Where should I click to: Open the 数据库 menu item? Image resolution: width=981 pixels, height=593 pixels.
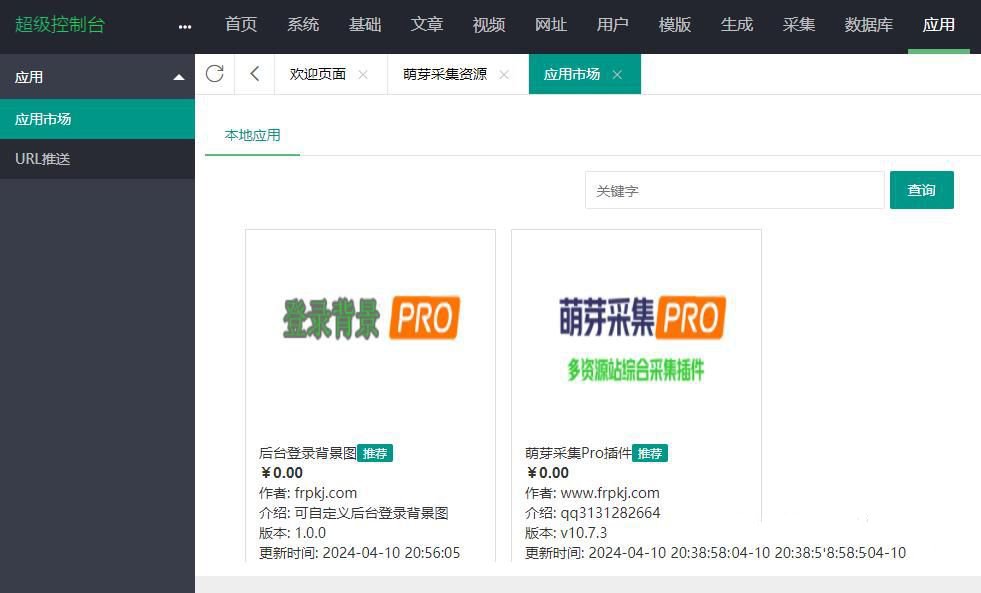(867, 25)
